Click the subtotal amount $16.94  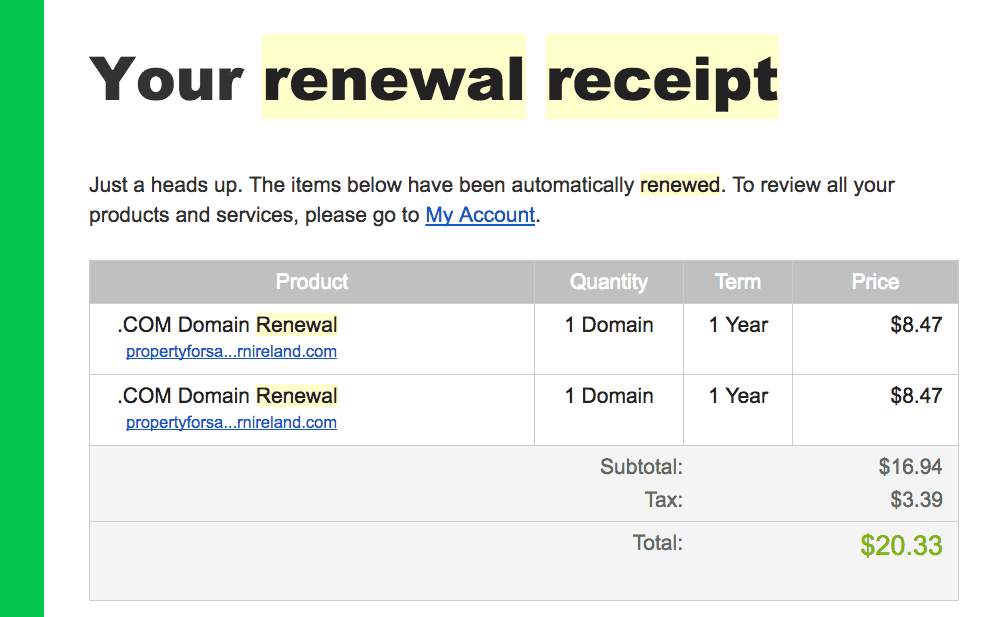point(910,467)
